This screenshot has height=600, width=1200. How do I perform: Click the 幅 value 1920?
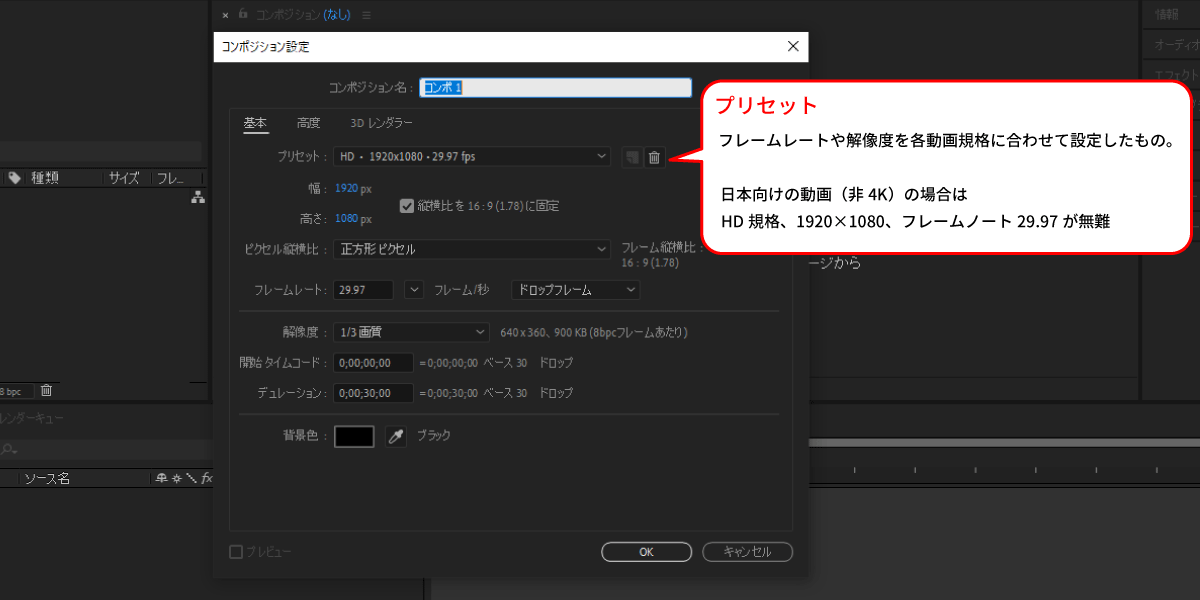click(346, 188)
